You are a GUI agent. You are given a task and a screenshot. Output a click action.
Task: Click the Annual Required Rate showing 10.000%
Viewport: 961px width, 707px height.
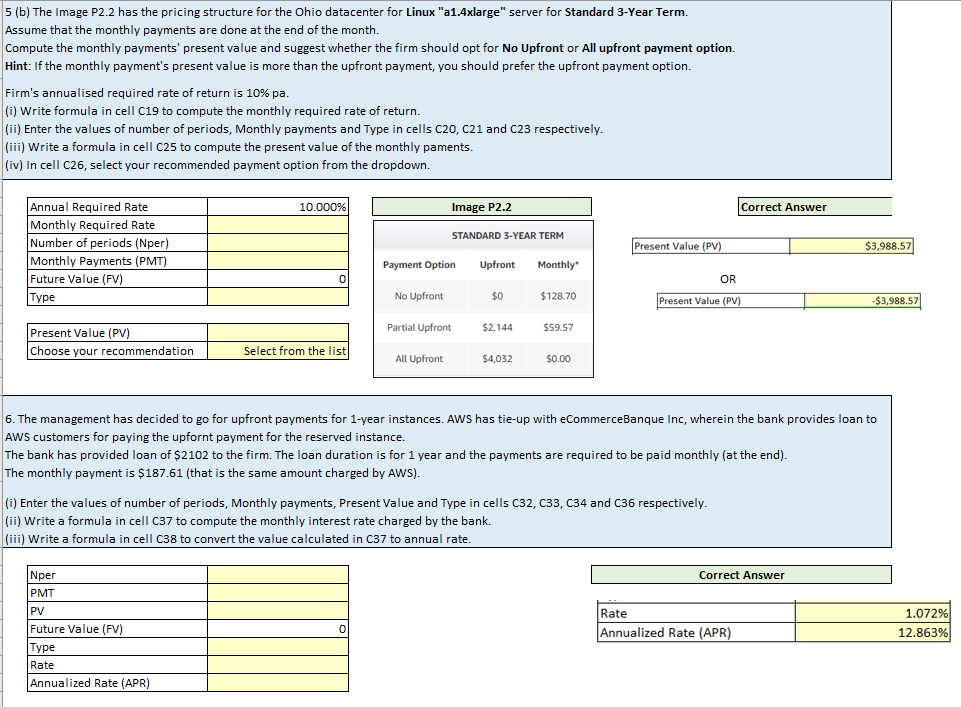tap(277, 206)
